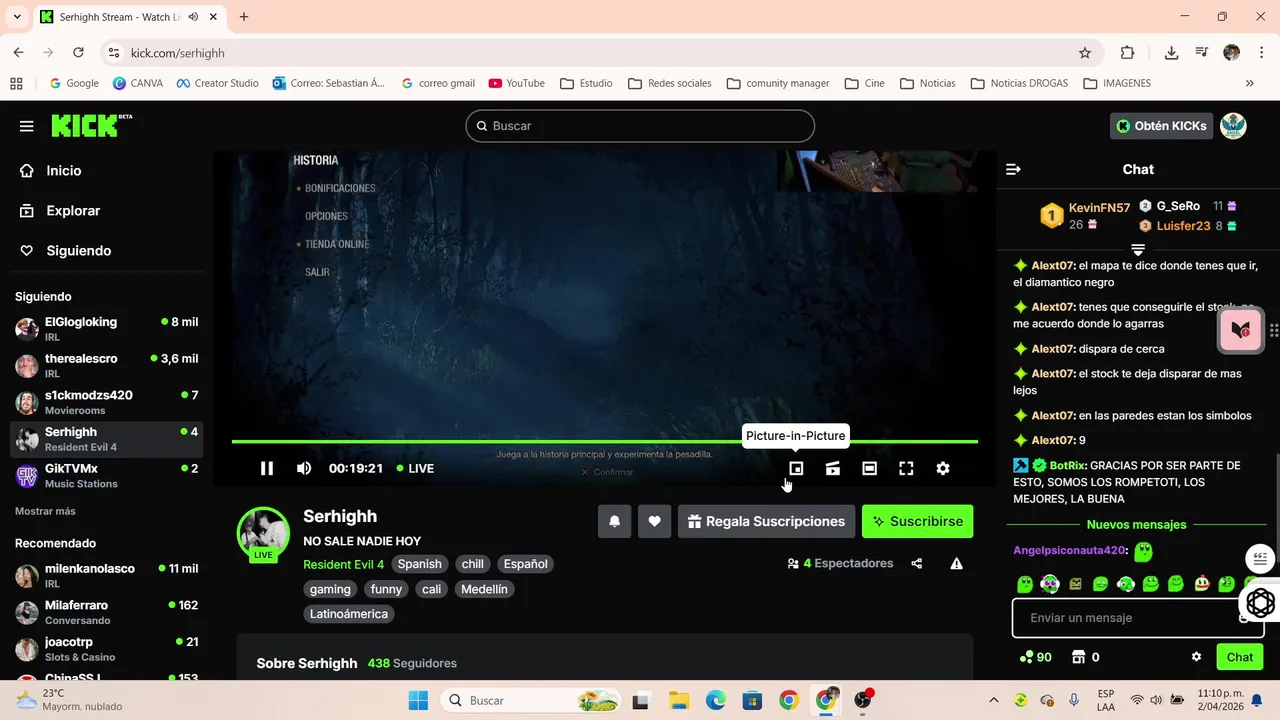Open the hamburger sidebar menu
This screenshot has height=720, width=1280.
pos(27,126)
